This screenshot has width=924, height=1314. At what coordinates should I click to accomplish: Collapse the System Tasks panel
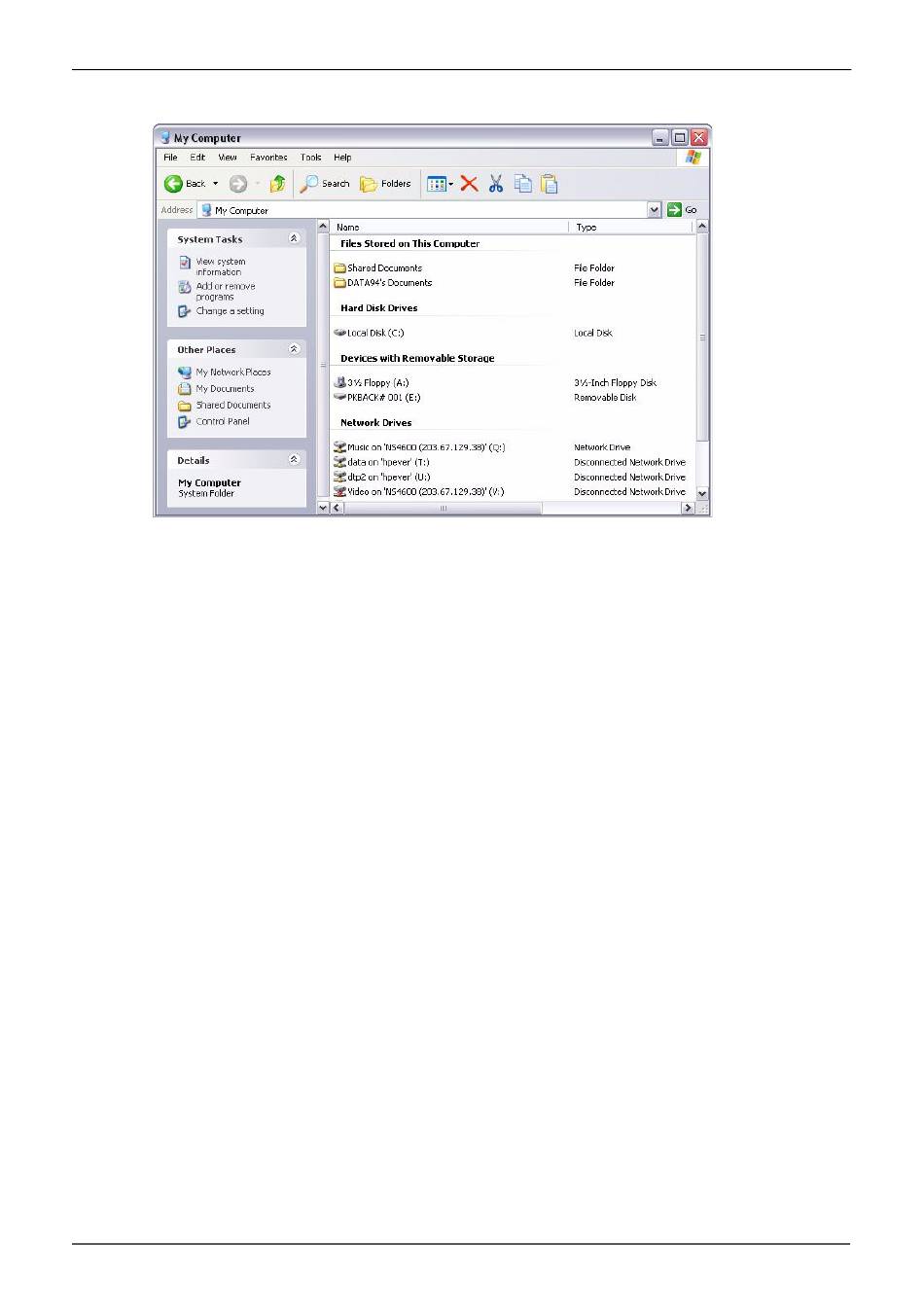(294, 238)
